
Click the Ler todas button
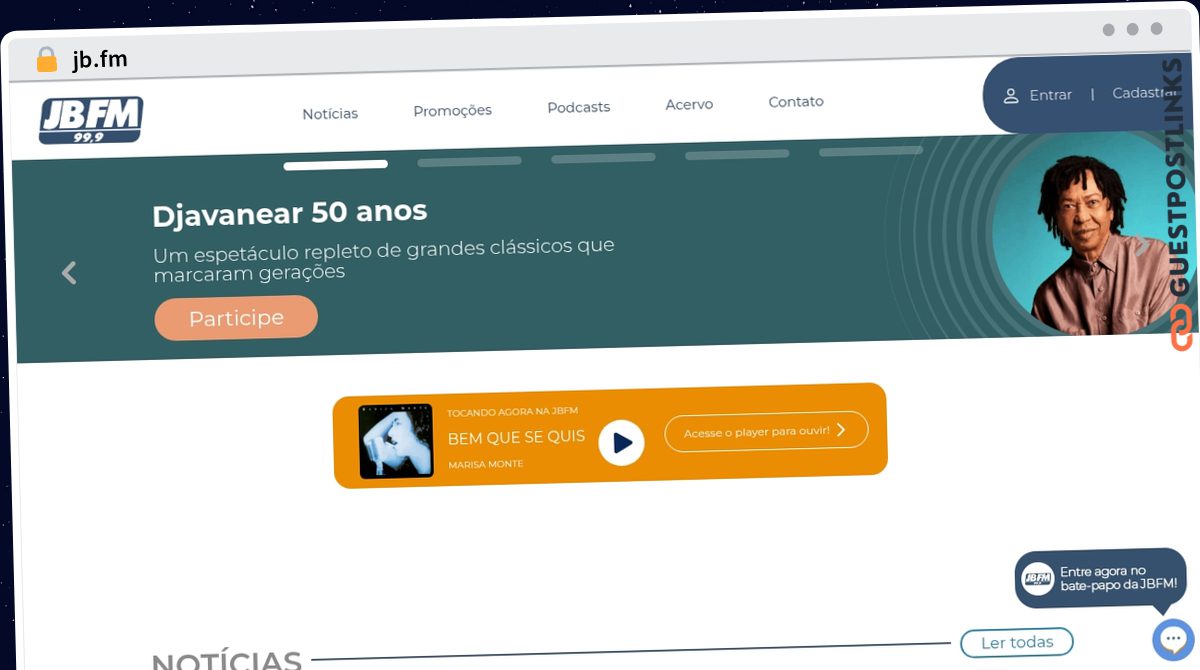1017,642
